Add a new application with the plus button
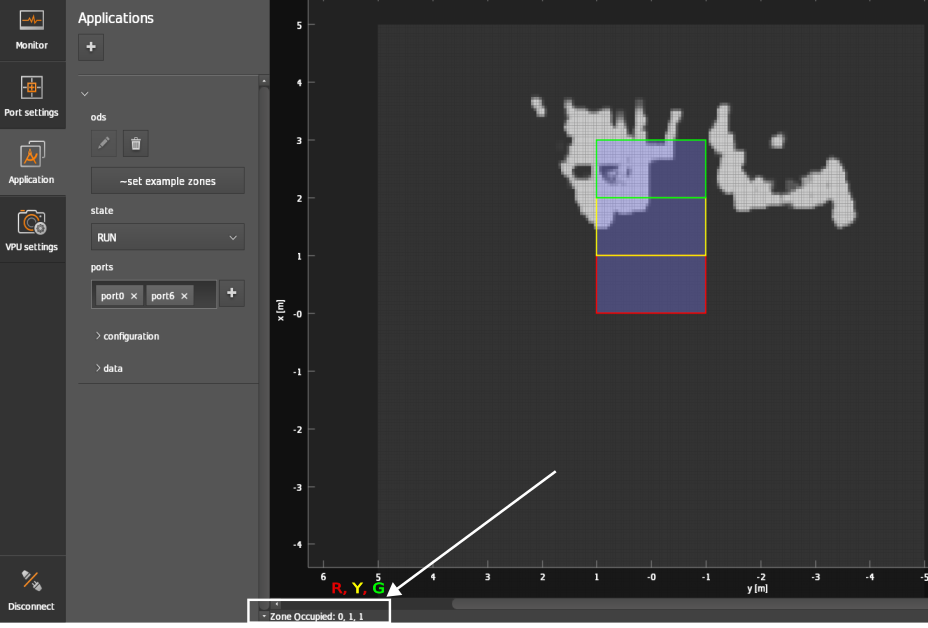The height and width of the screenshot is (628, 928). tap(90, 46)
